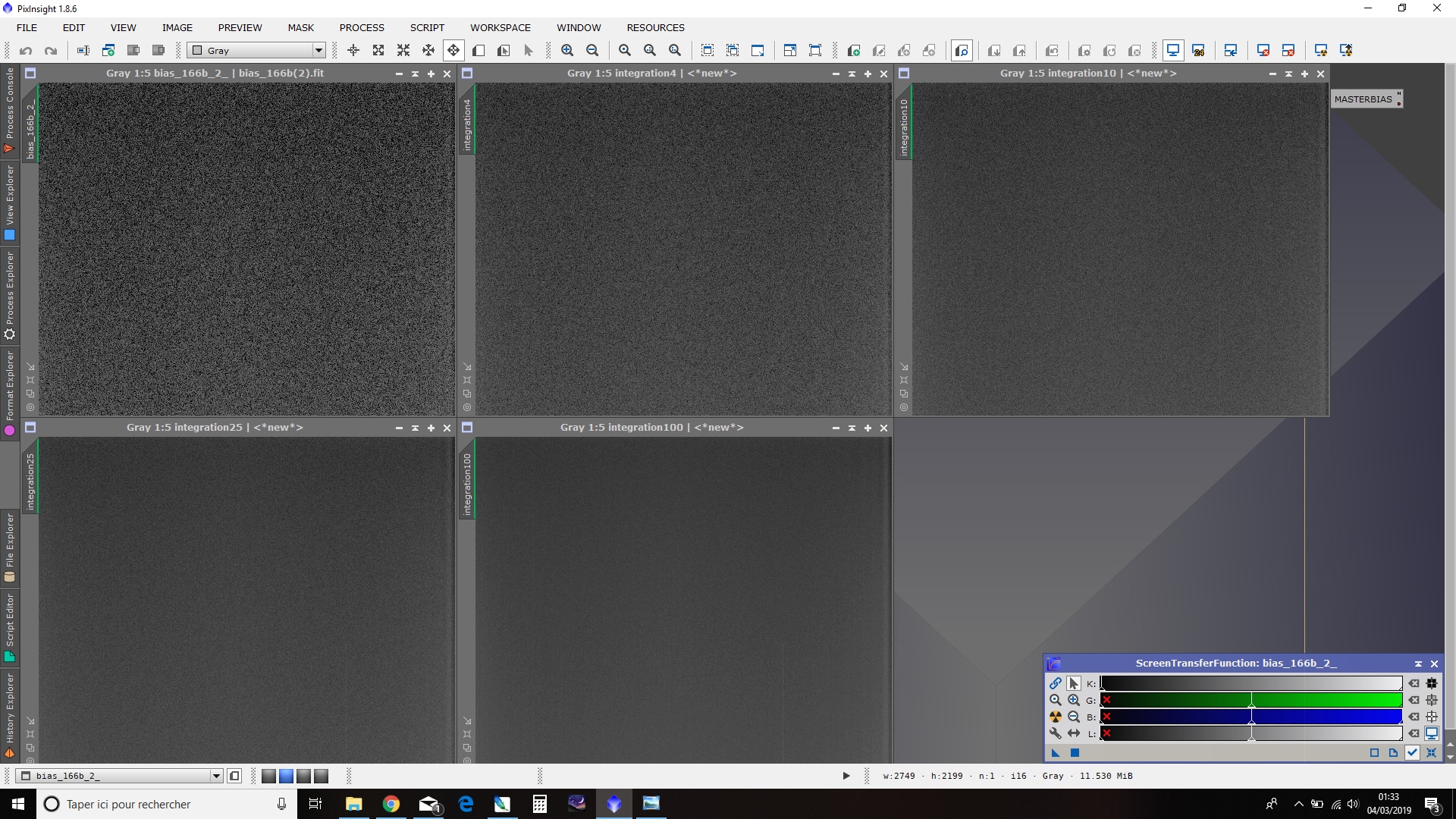
Task: Open the Process Explorer side tab
Action: [x=10, y=295]
